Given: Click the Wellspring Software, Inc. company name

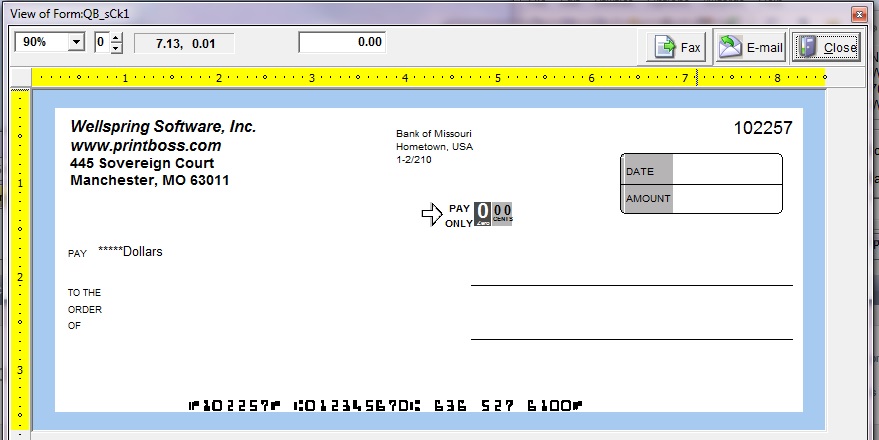Looking at the screenshot, I should tap(163, 127).
